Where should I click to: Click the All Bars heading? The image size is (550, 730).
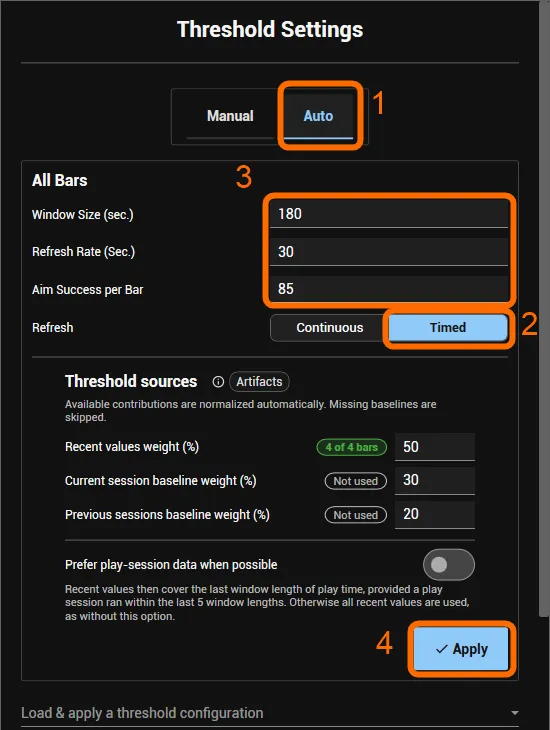(x=60, y=180)
